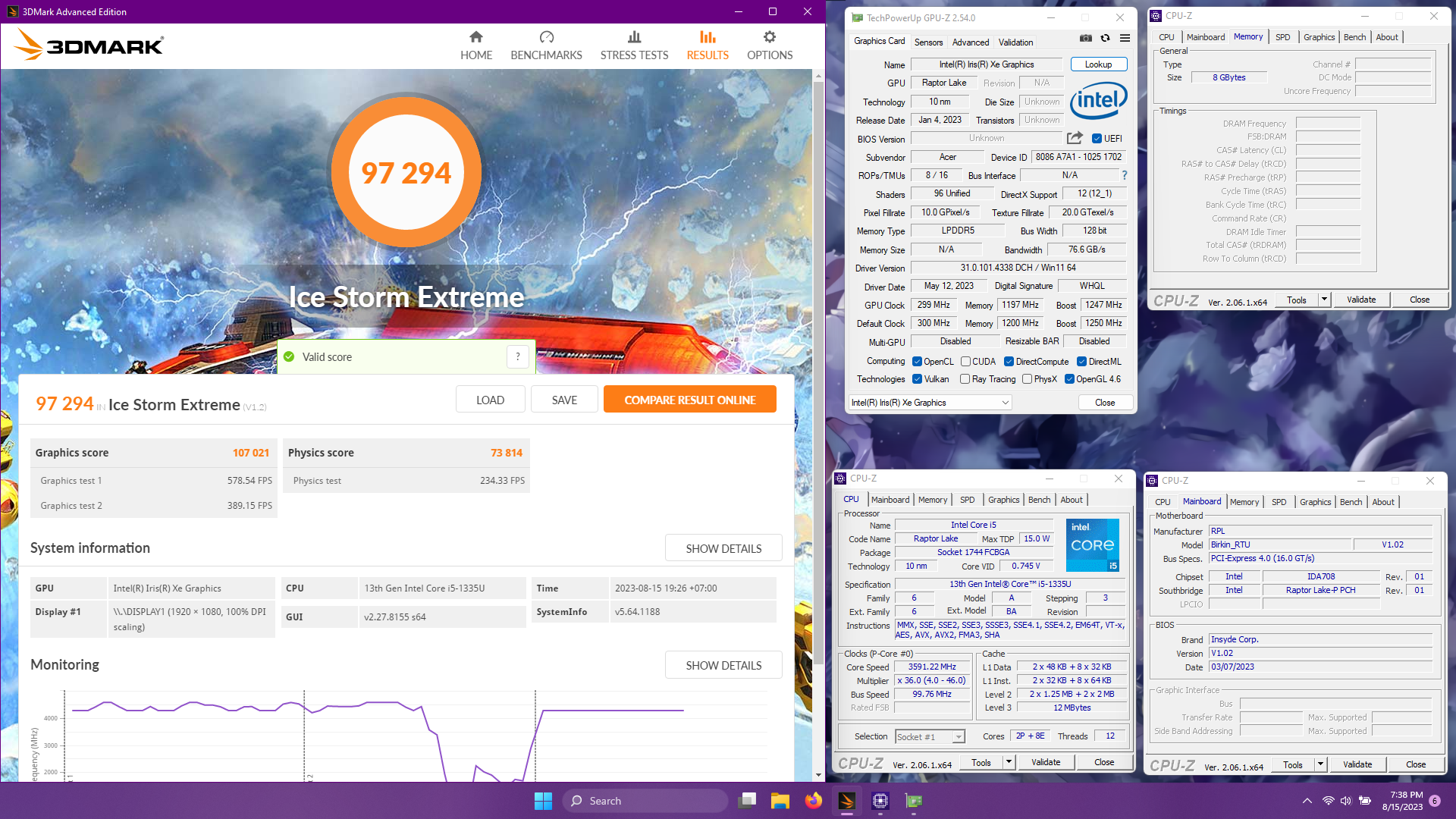Toggle the OpenGL 4.6 checkbox in GPU-Z
Image resolution: width=1456 pixels, height=819 pixels.
(x=1069, y=379)
